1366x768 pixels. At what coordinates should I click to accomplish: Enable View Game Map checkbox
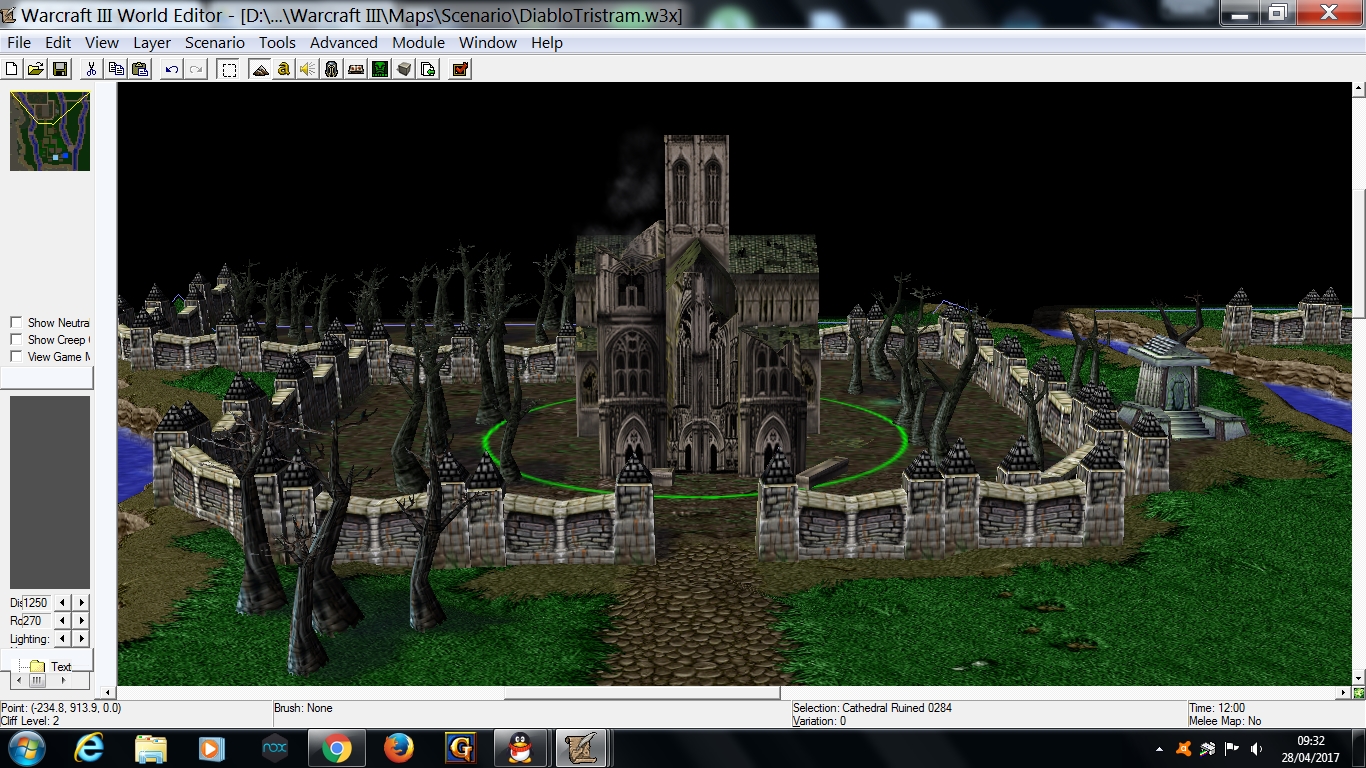[x=16, y=356]
